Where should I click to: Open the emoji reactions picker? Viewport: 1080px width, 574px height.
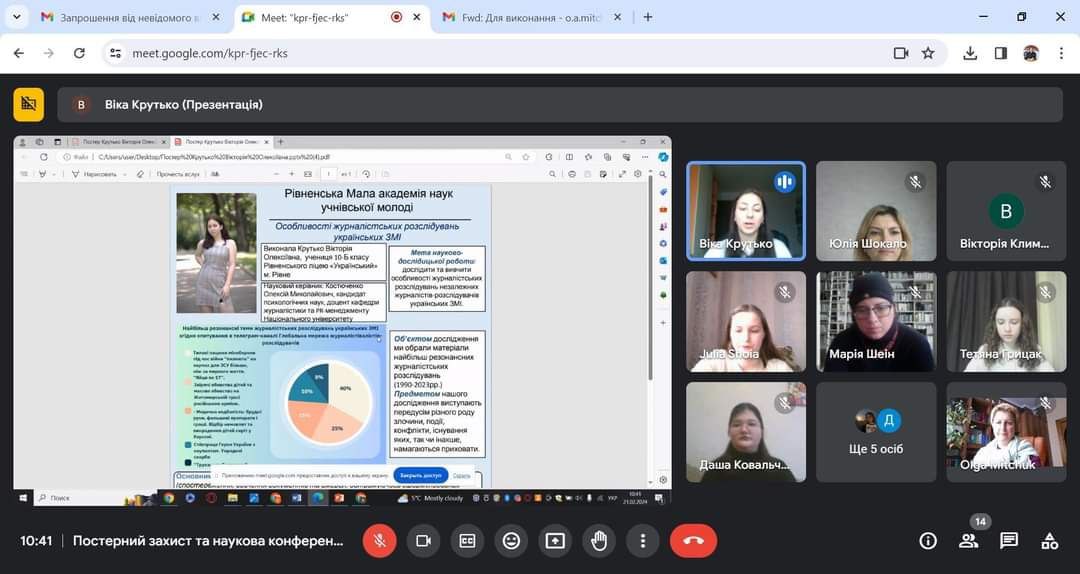(x=511, y=541)
